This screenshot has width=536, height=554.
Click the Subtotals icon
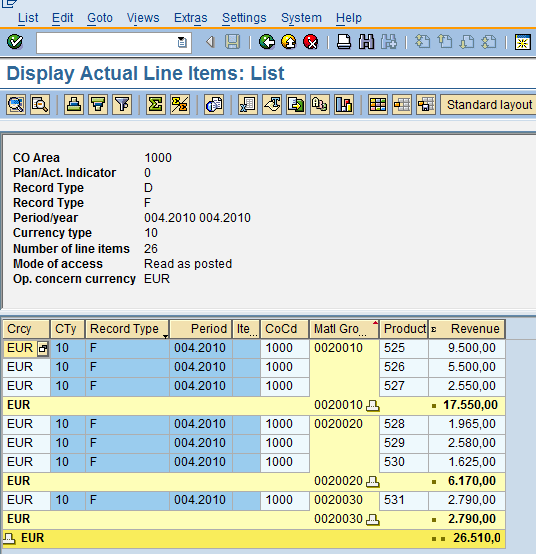(x=179, y=105)
